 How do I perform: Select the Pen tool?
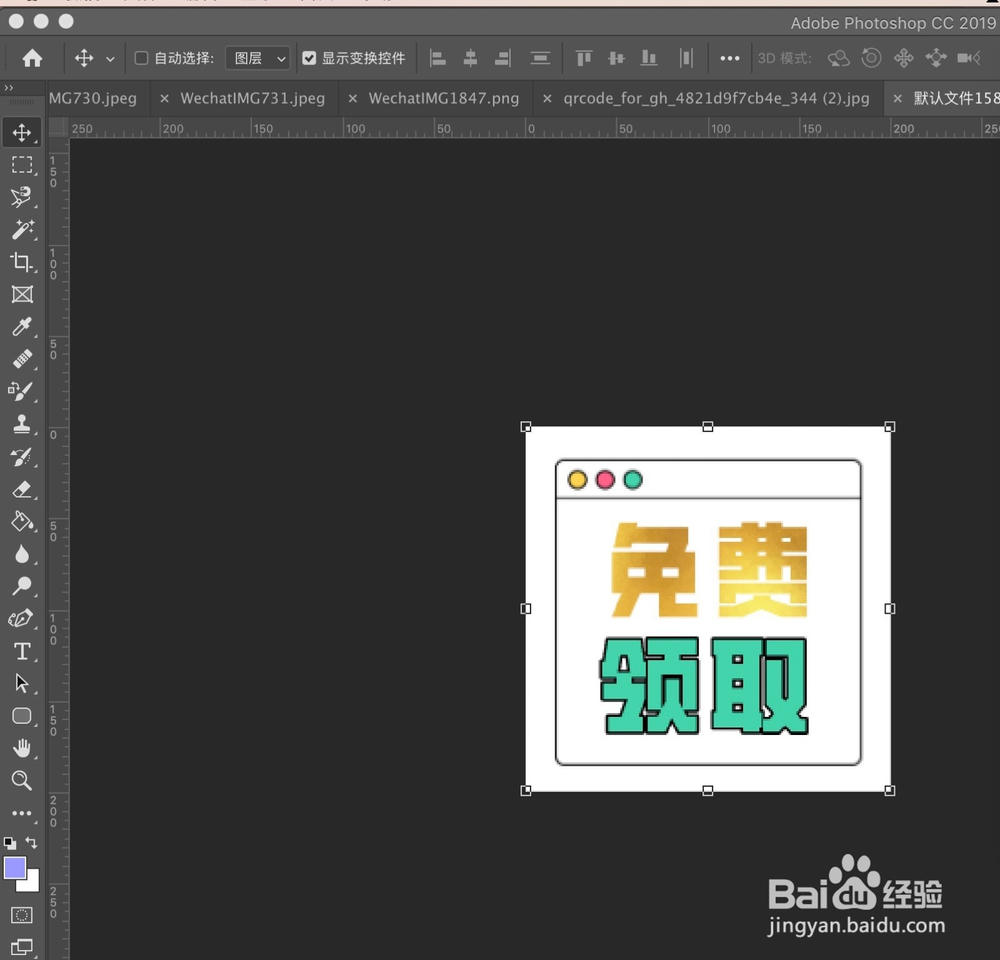click(x=22, y=619)
